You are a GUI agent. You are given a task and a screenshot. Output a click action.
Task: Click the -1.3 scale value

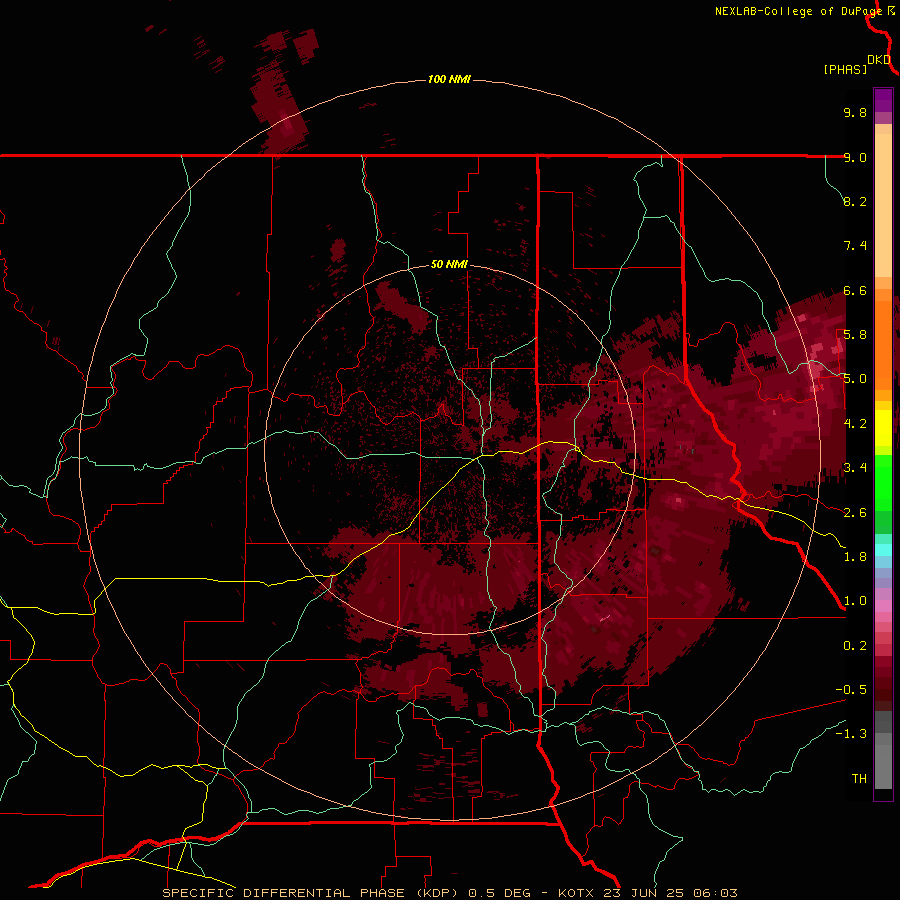tap(851, 734)
